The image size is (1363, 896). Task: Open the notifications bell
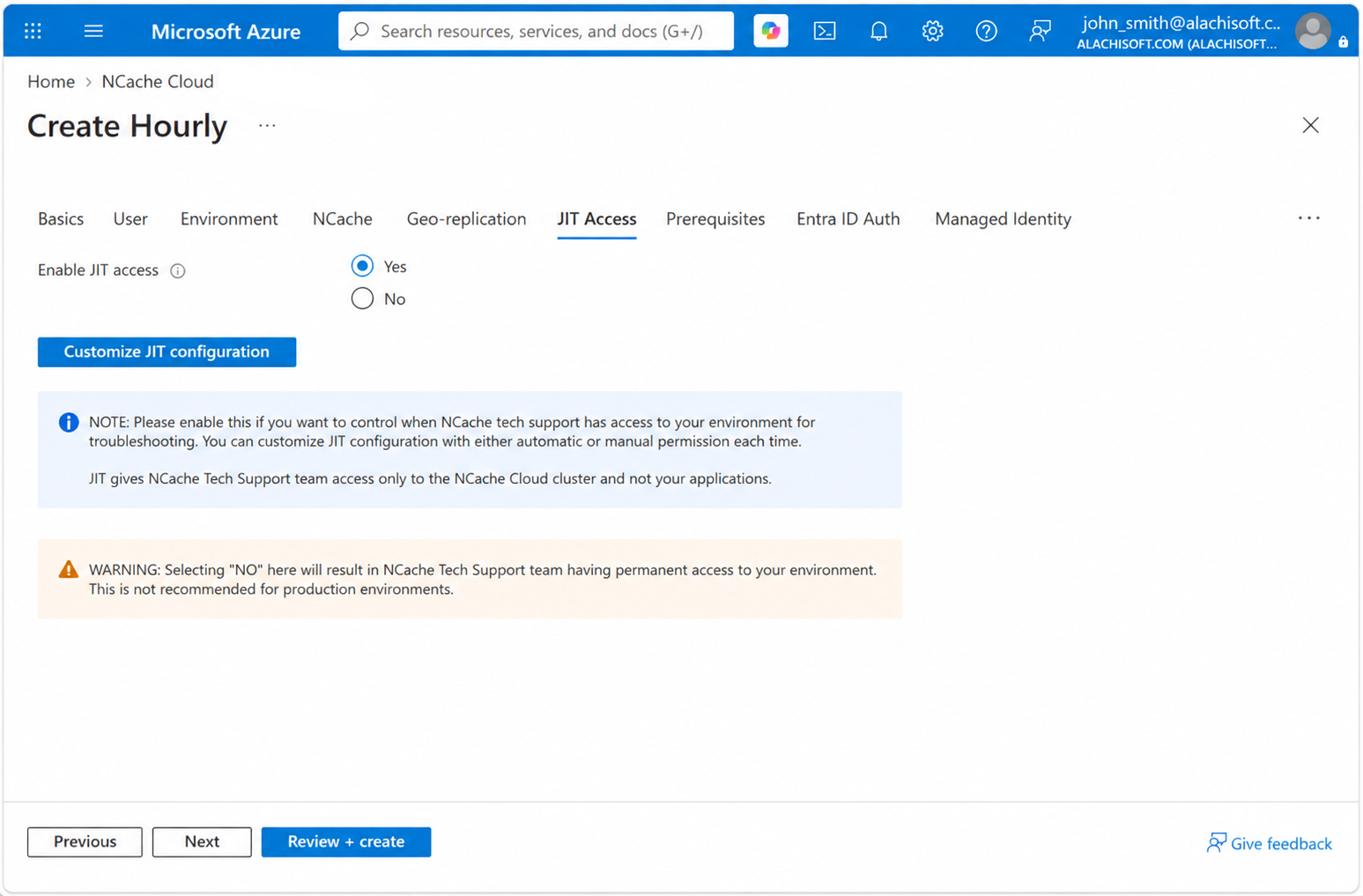[878, 31]
